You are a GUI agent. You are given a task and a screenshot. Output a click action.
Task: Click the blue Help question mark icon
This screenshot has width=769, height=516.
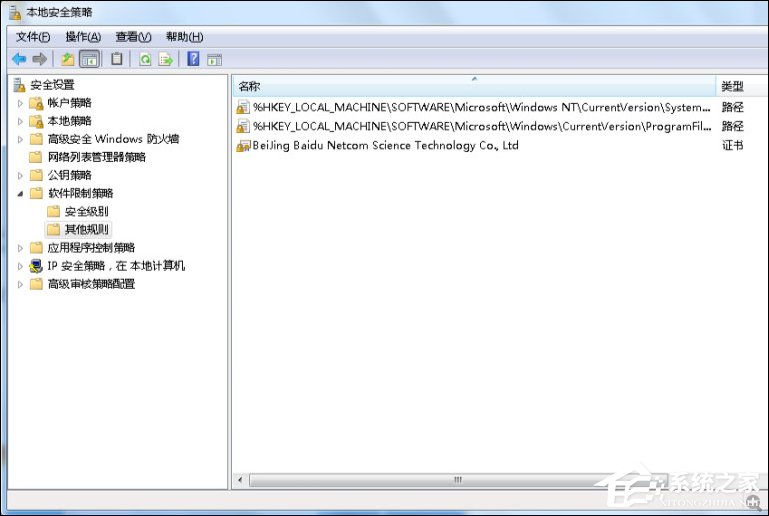[x=193, y=59]
